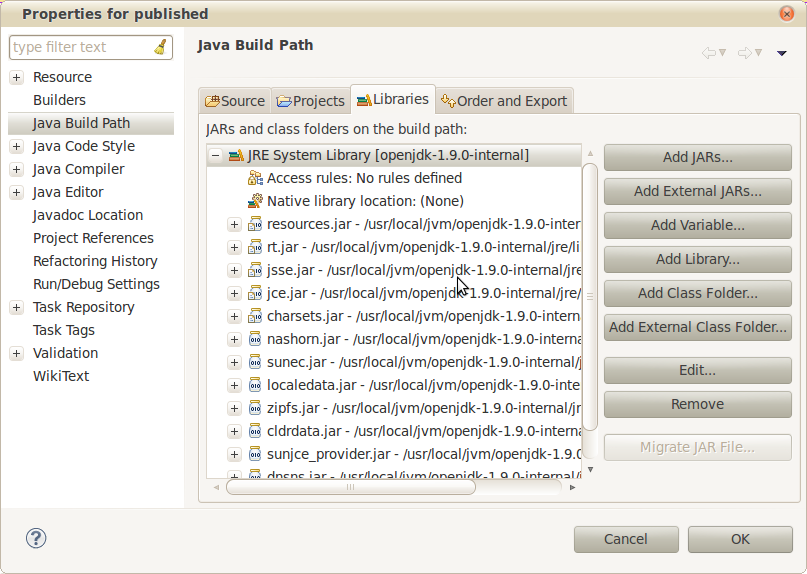Viewport: 807px width, 574px height.
Task: Expand the rt.jar tree entry
Action: click(x=234, y=247)
